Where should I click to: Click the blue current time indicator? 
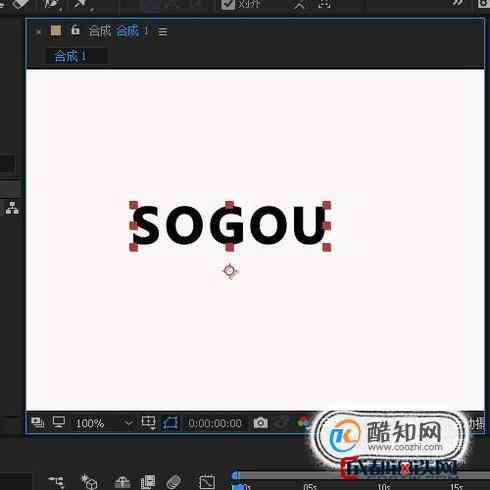pos(239,487)
